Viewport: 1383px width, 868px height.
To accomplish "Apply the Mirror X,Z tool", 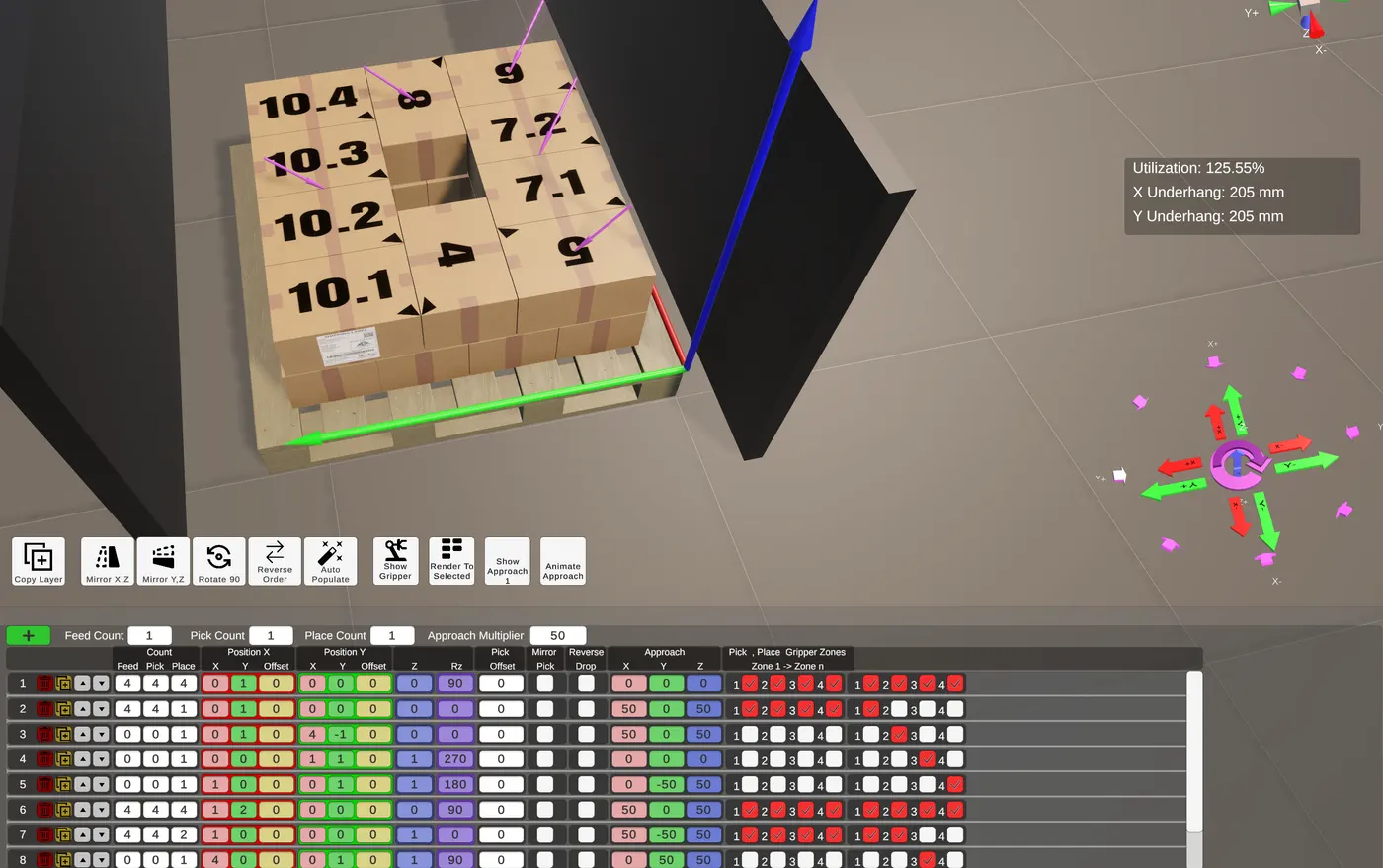I will 107,561.
